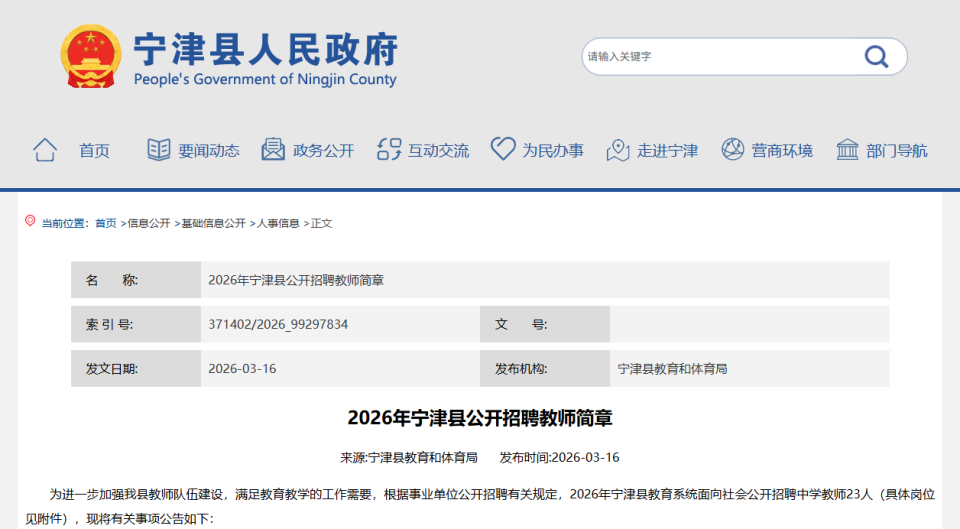Click the 发文日期 label cell
The width and height of the screenshot is (960, 529).
click(136, 369)
